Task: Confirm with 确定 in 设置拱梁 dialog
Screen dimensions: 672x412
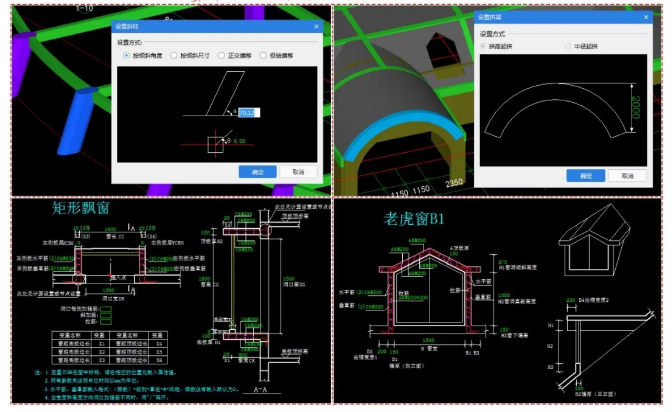Action: tap(585, 176)
